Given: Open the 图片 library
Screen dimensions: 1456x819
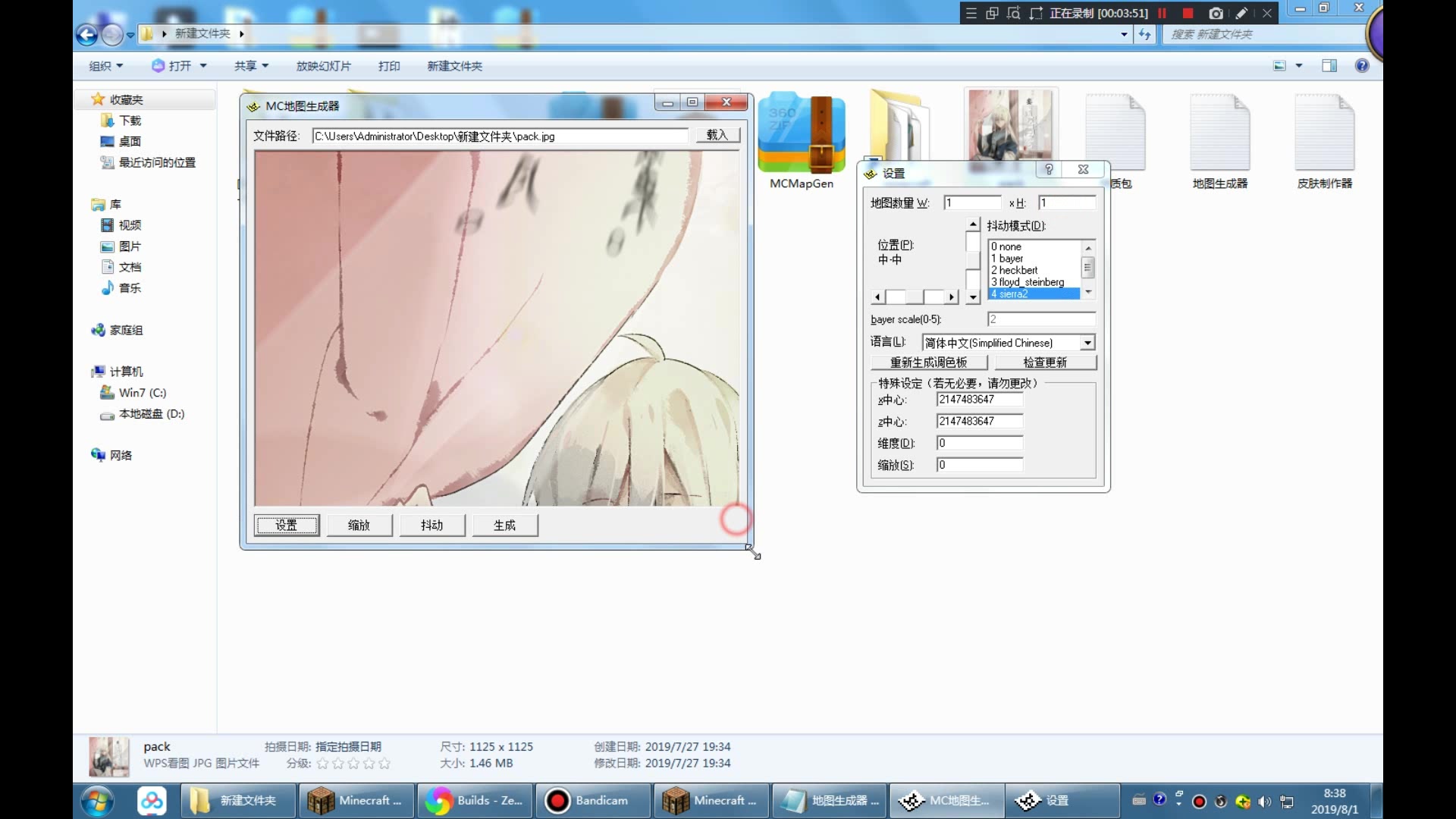Looking at the screenshot, I should click(x=130, y=246).
